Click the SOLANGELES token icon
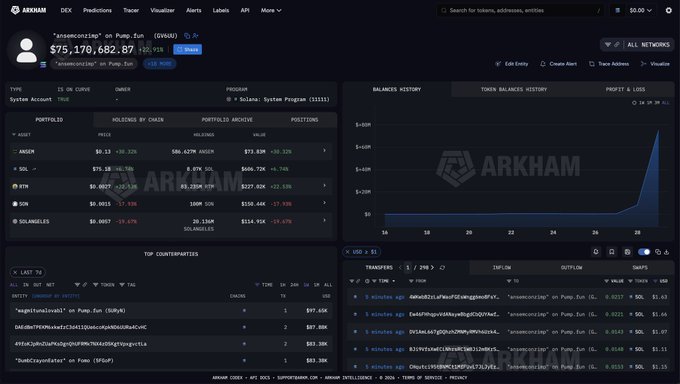Image resolution: width=680 pixels, height=384 pixels. [15, 221]
